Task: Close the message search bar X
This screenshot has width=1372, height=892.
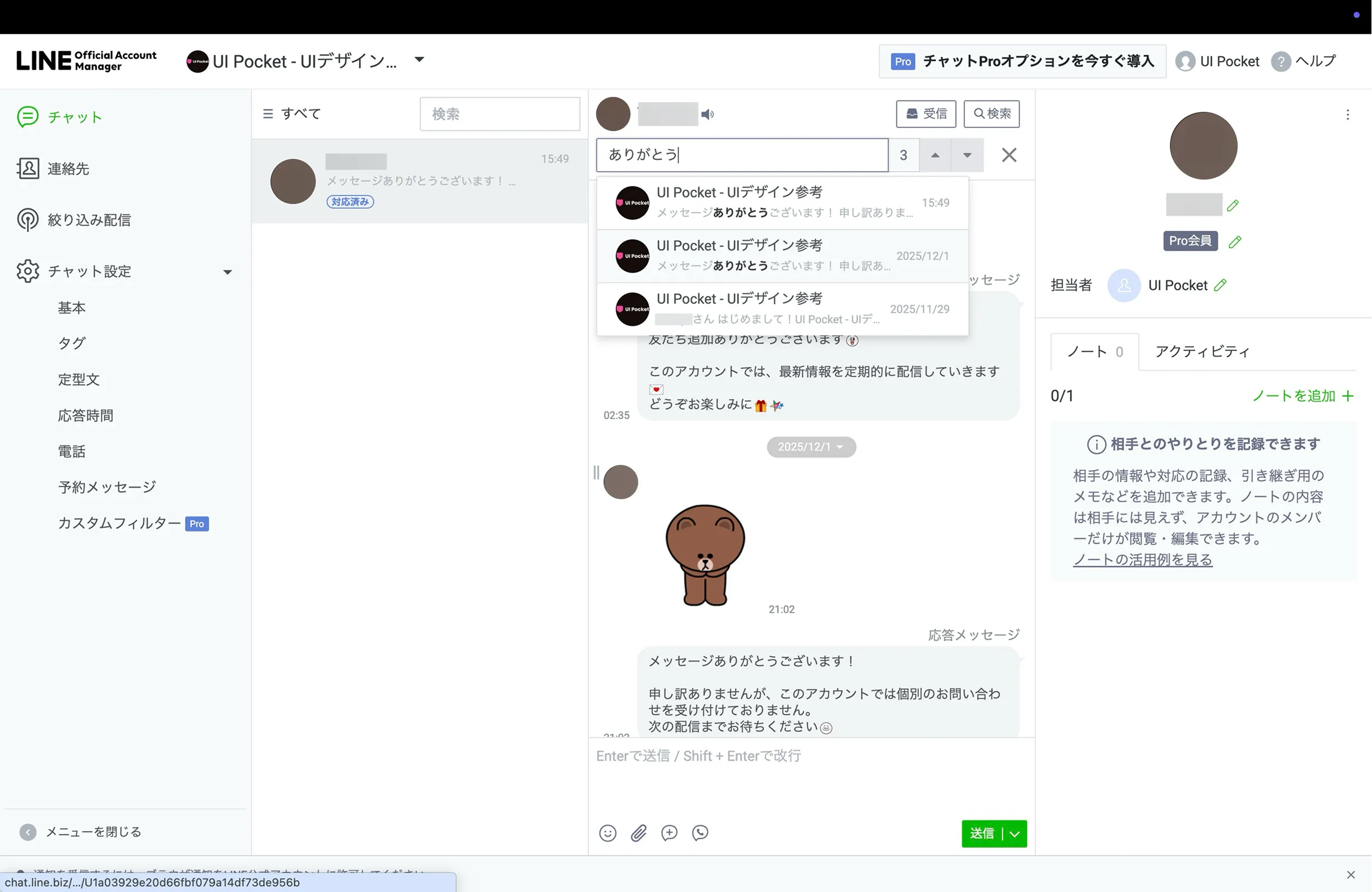Action: pyautogui.click(x=1009, y=155)
